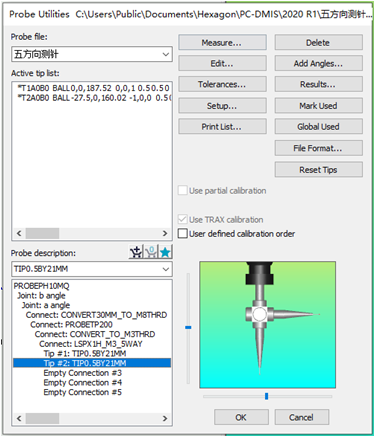Select Empty Connection #3 in the tree

pyautogui.click(x=82, y=373)
